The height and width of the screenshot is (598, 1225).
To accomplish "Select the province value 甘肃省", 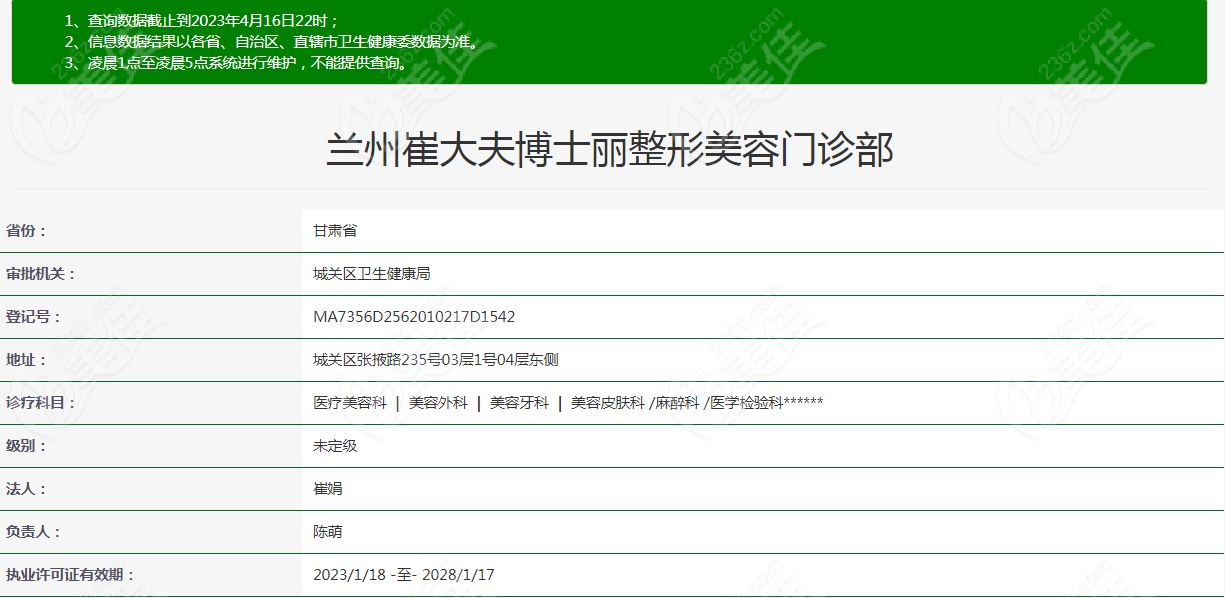I will (335, 231).
